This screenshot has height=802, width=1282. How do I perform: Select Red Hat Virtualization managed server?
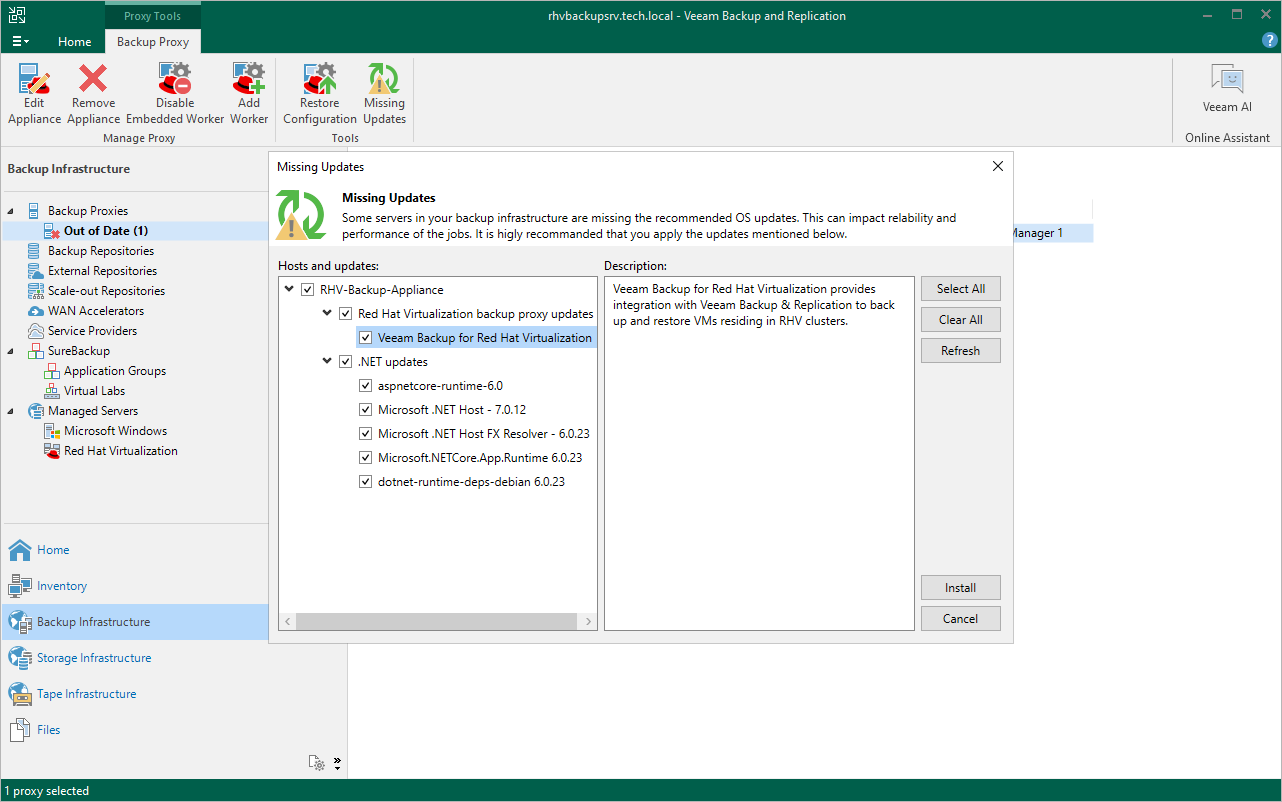121,451
